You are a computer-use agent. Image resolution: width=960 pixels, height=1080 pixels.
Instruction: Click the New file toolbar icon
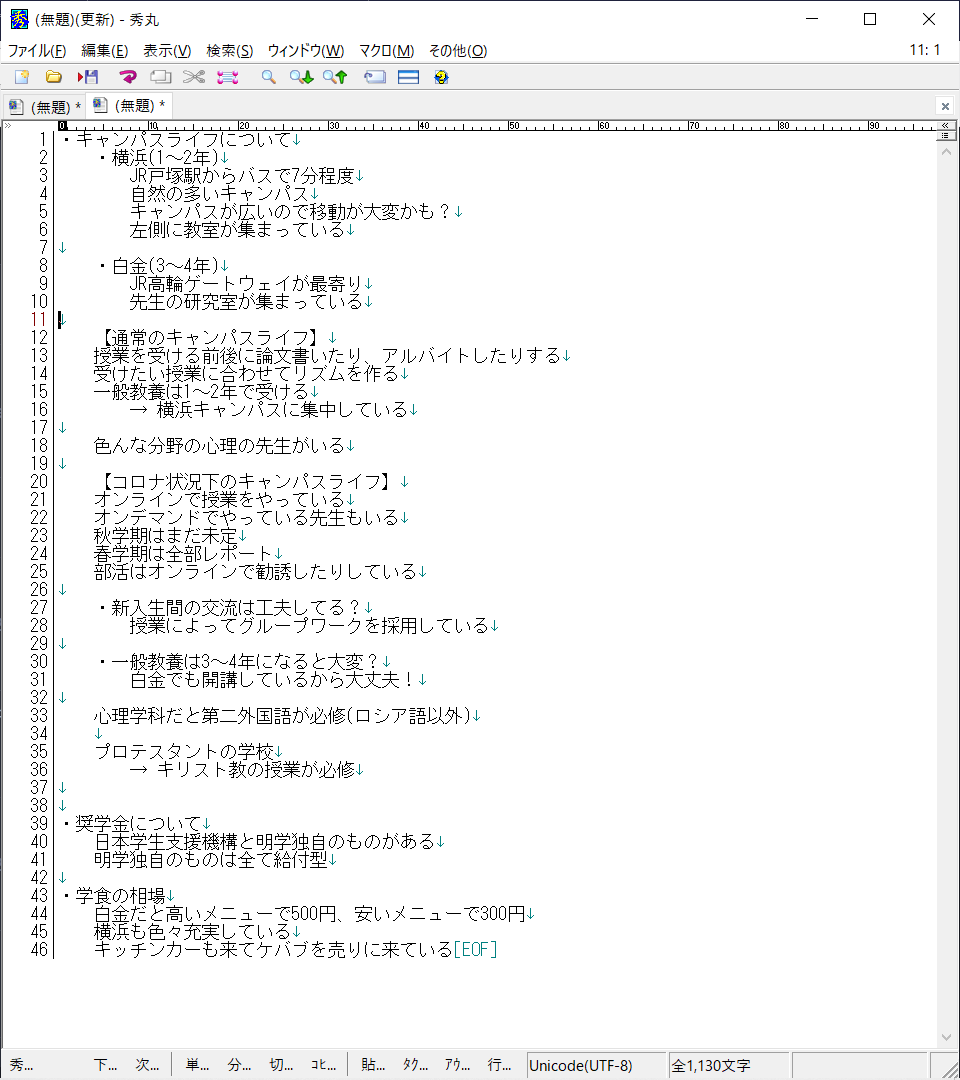click(21, 77)
